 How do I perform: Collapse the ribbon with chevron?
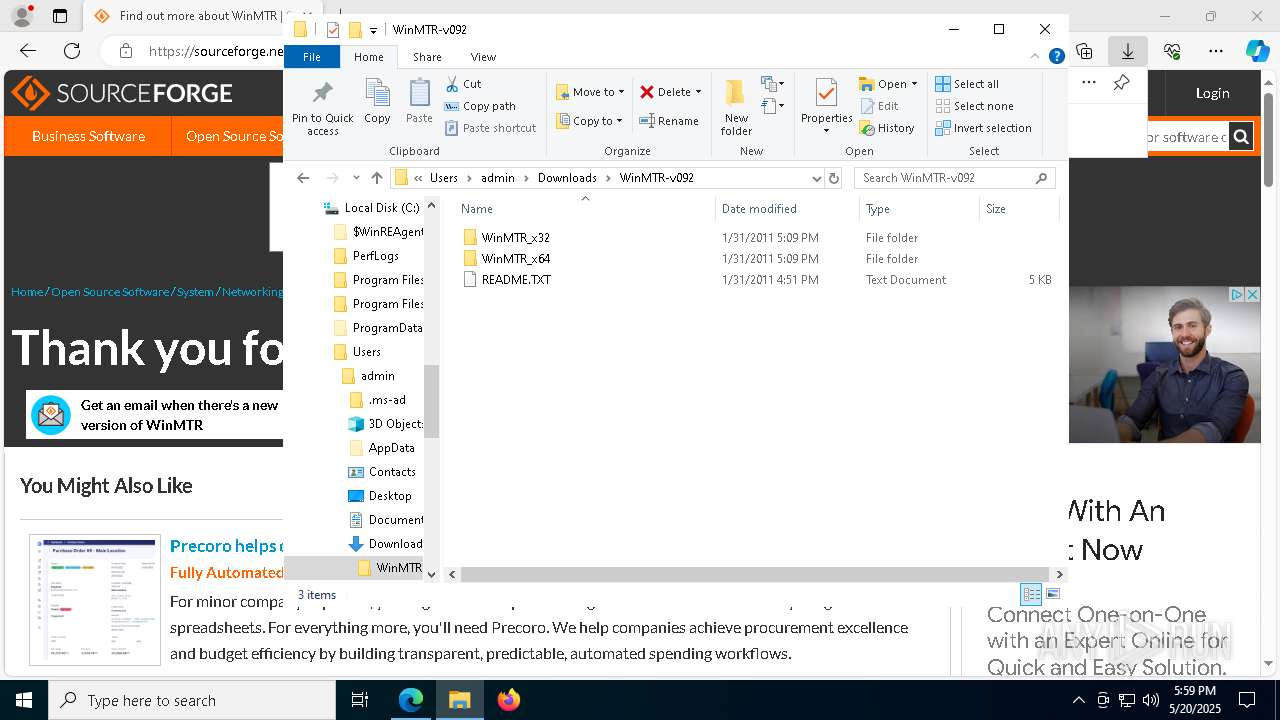coord(1036,57)
